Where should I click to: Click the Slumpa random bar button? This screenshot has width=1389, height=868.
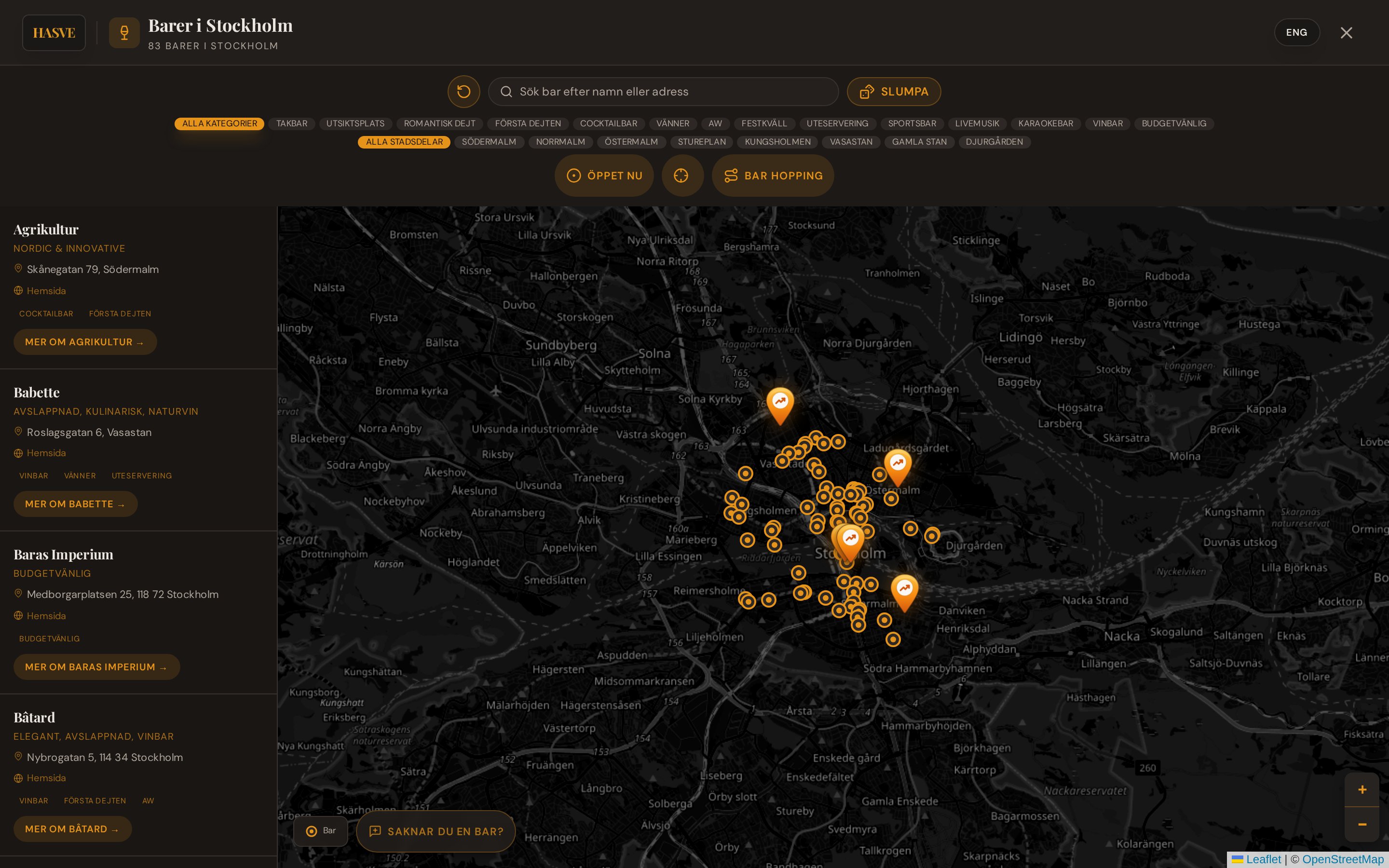[x=894, y=92]
